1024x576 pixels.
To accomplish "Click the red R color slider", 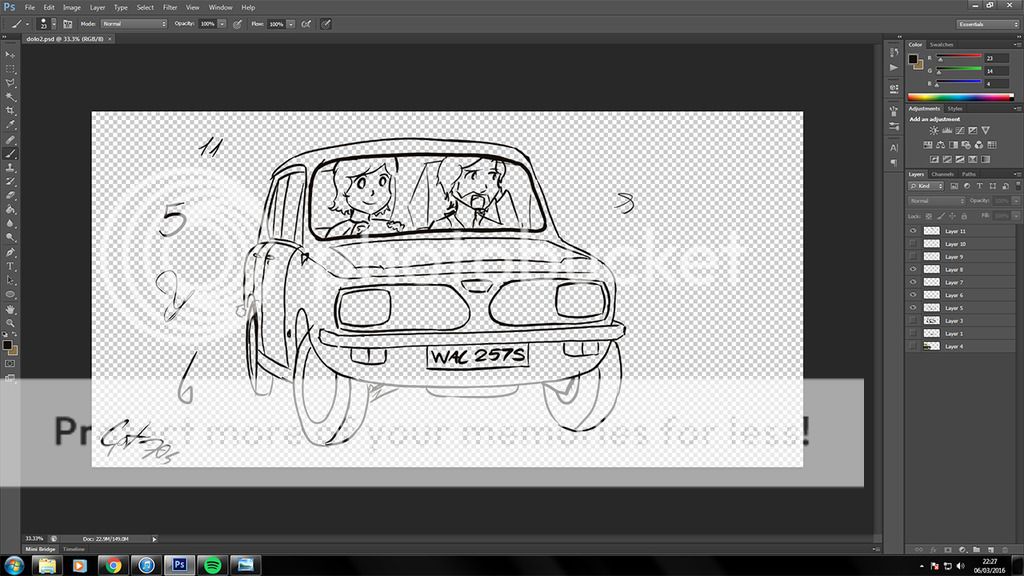I will click(956, 59).
